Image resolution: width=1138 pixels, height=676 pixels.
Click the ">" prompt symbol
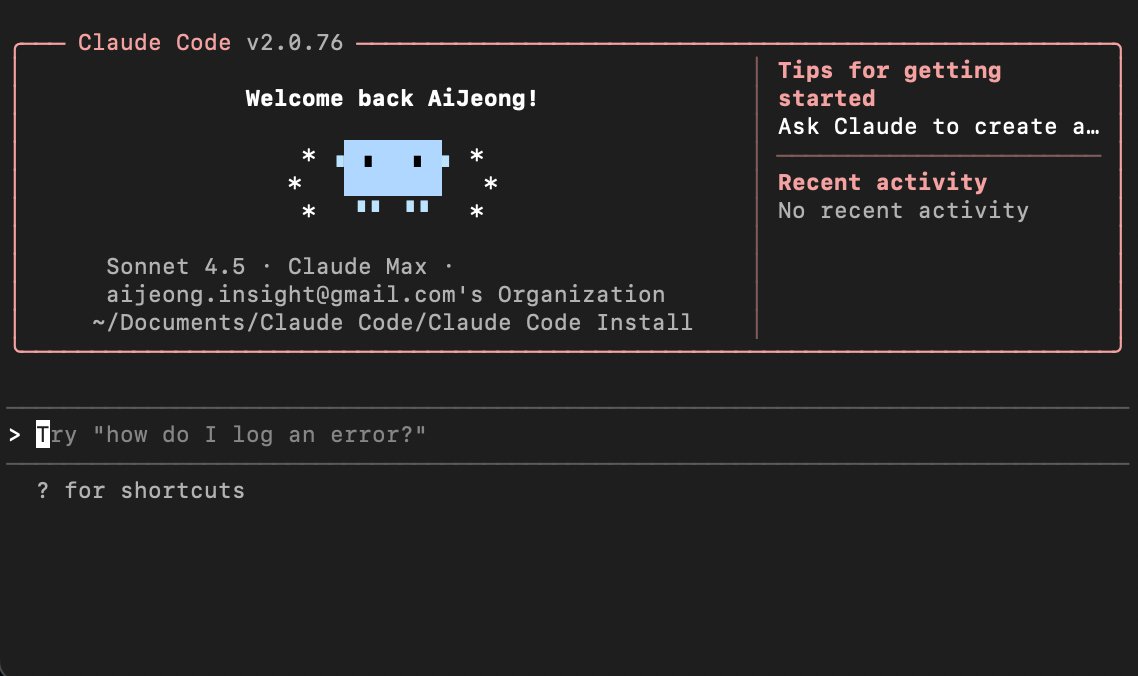pos(14,435)
